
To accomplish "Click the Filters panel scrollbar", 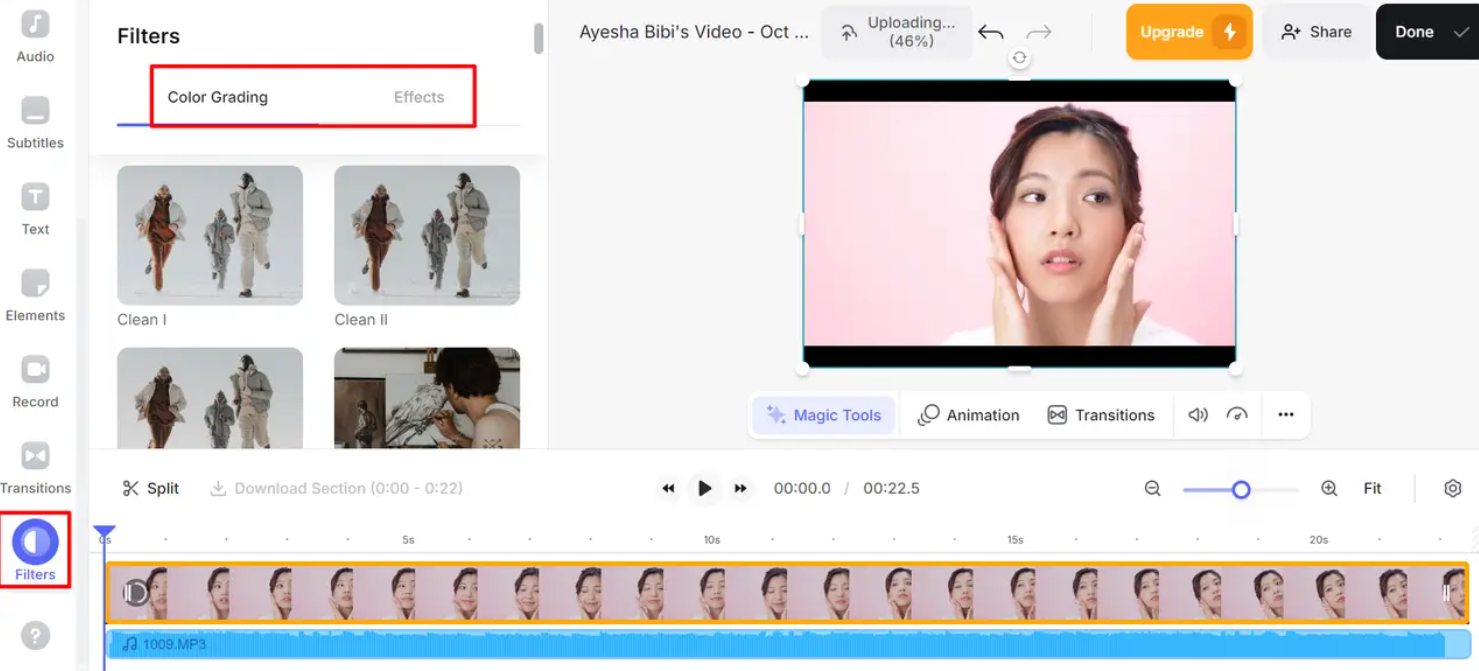I will [x=538, y=38].
